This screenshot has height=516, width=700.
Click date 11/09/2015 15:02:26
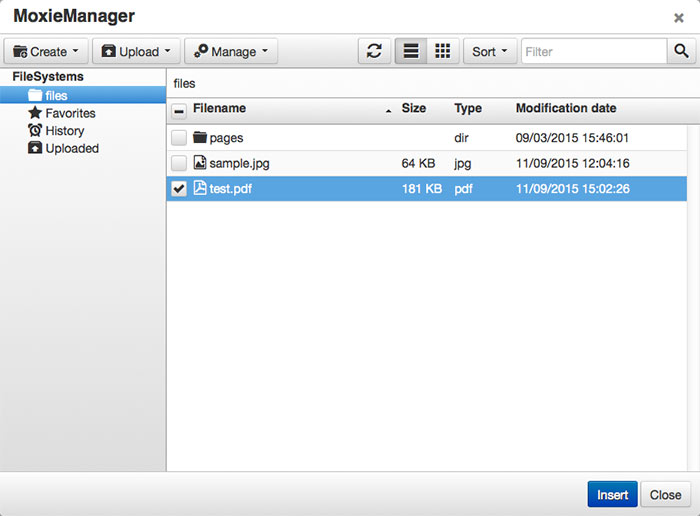coord(572,188)
